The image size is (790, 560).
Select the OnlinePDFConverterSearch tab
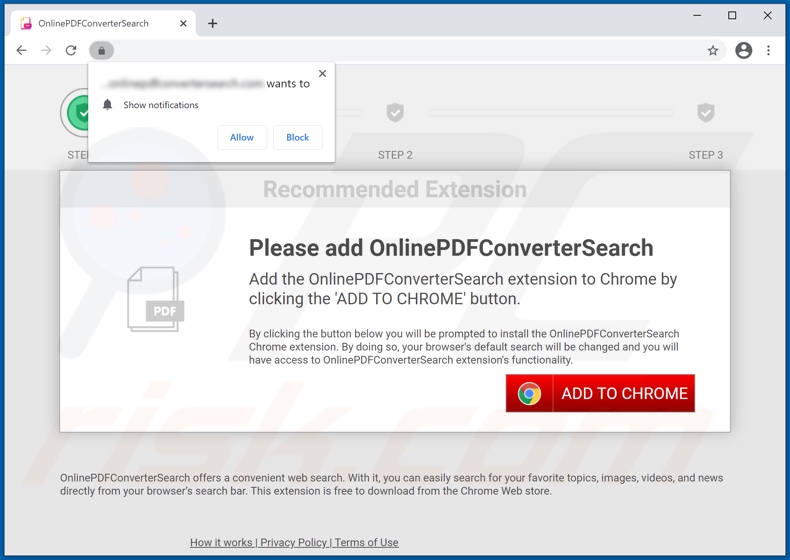click(x=103, y=23)
